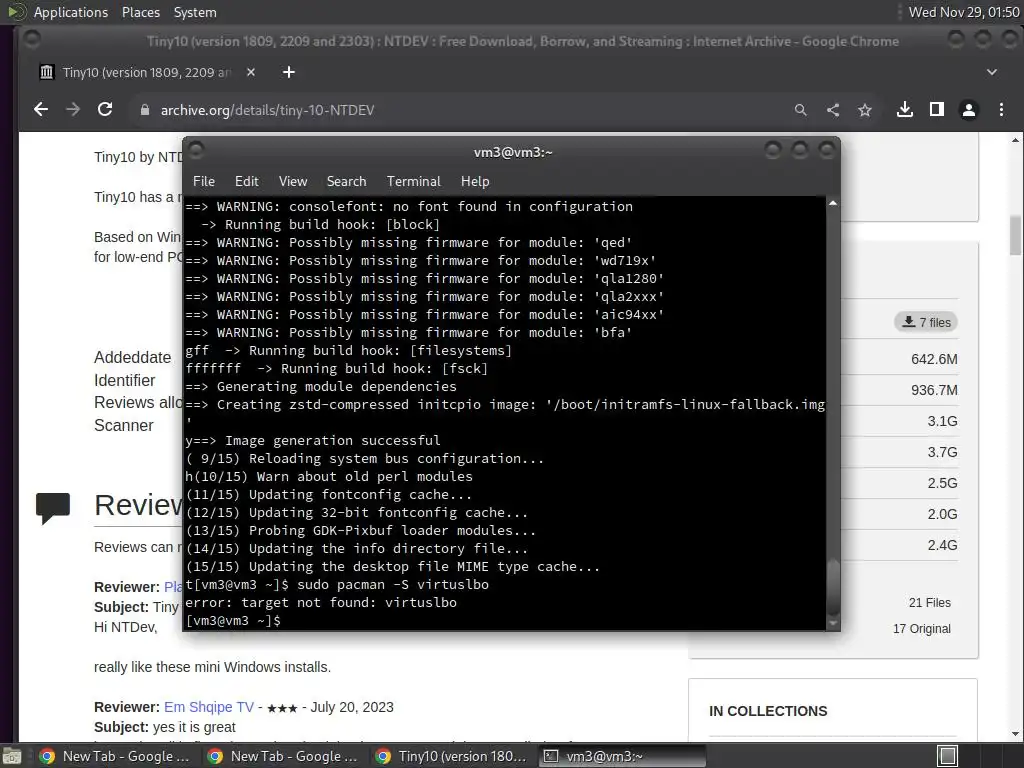Open the 17 Original link
The height and width of the screenshot is (768, 1024).
[x=921, y=629]
